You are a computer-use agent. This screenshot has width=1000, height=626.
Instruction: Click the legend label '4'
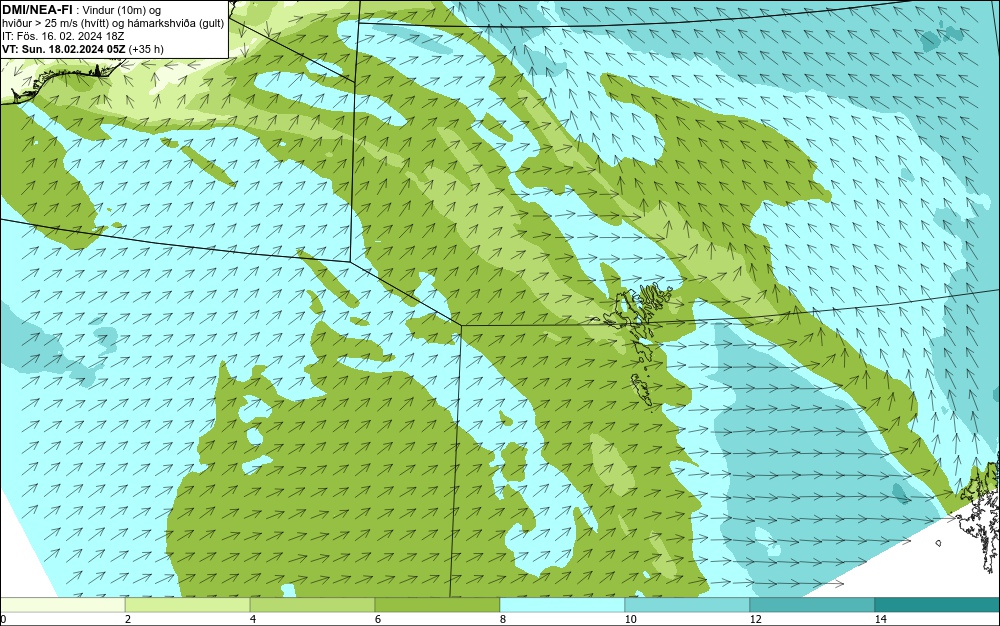coord(253,619)
